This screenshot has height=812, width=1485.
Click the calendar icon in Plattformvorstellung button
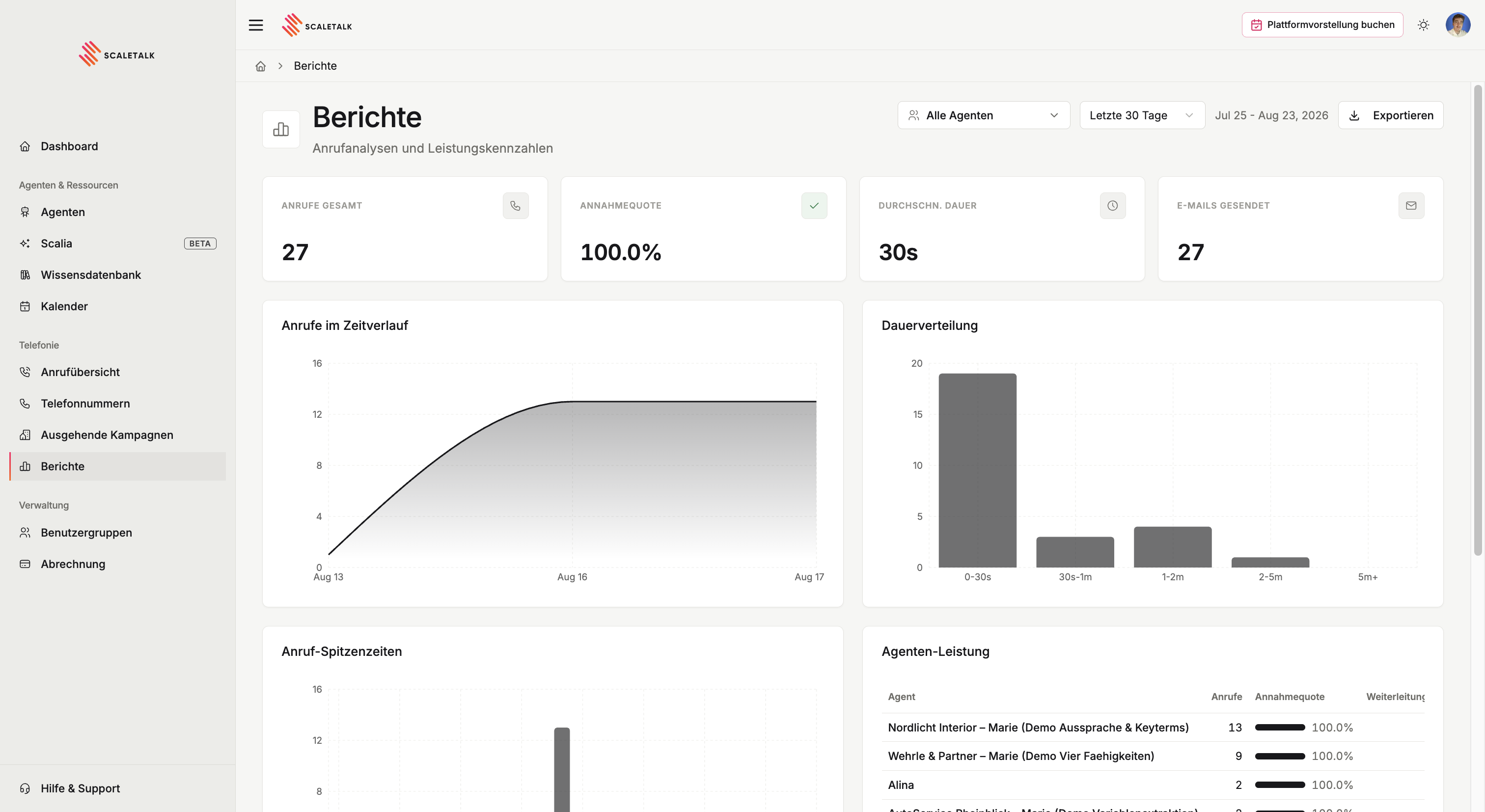pyautogui.click(x=1257, y=25)
